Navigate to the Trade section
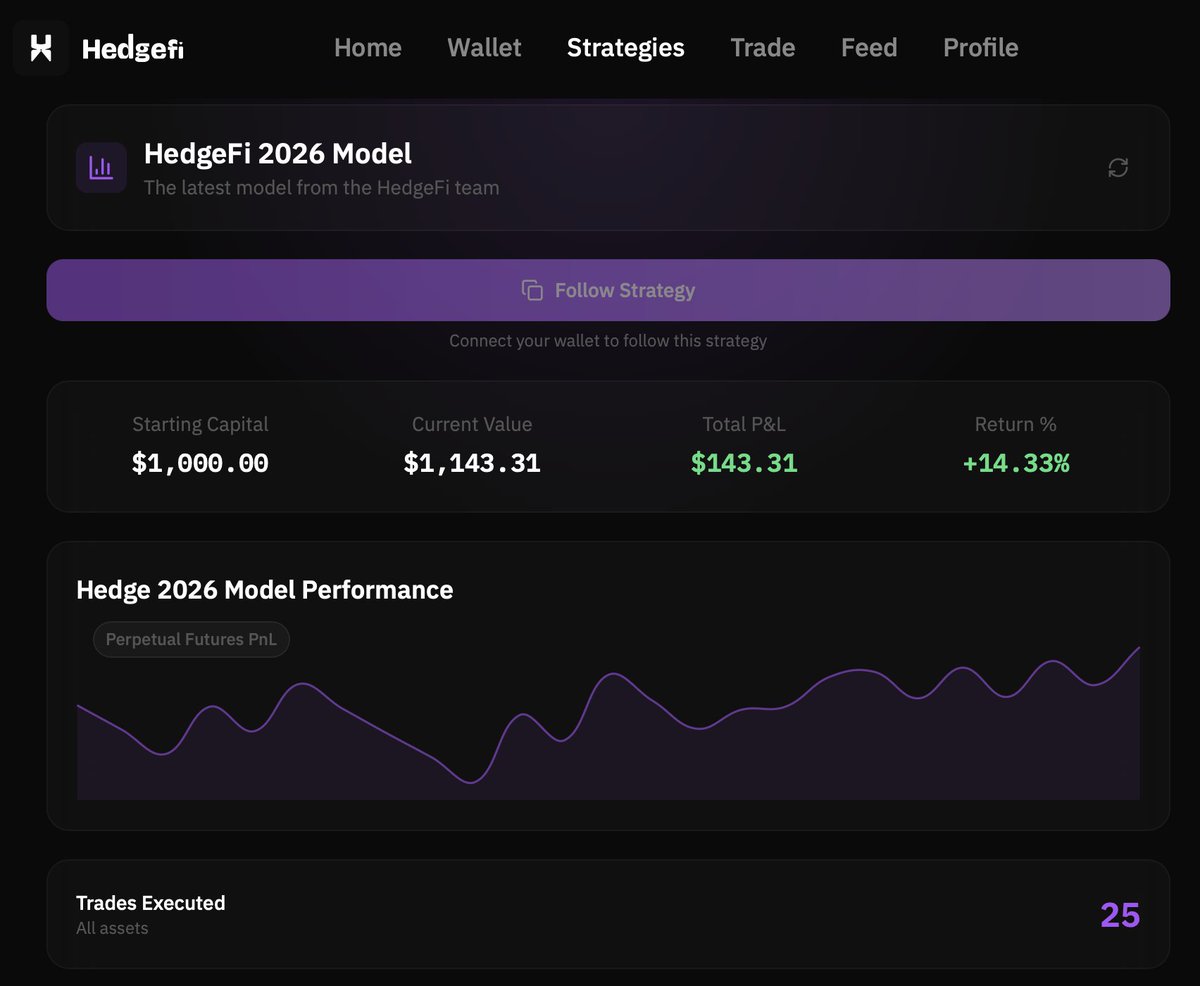The image size is (1200, 986). [763, 48]
